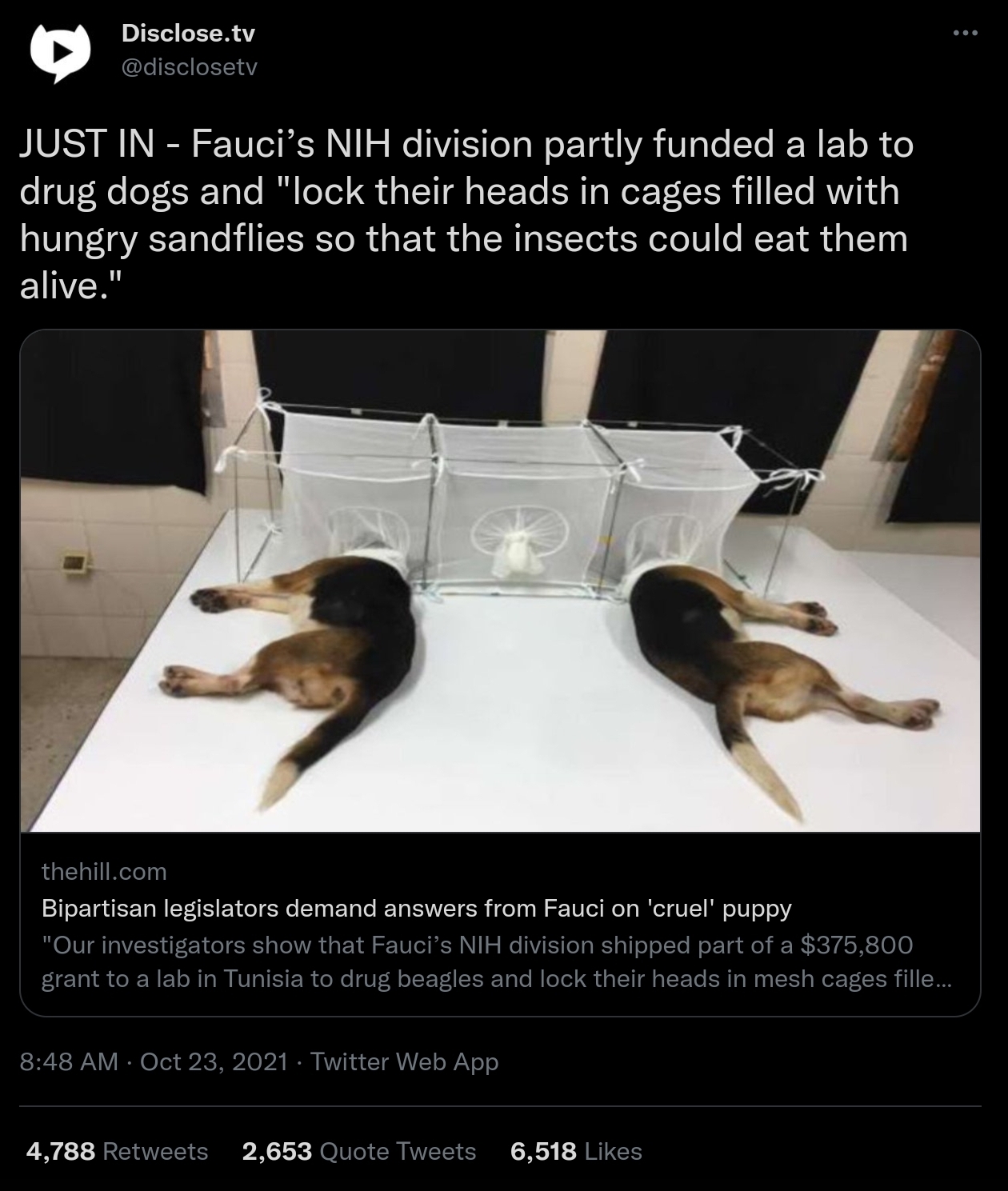
Task: Open the thehill.com source domain link
Action: pyautogui.click(x=104, y=871)
